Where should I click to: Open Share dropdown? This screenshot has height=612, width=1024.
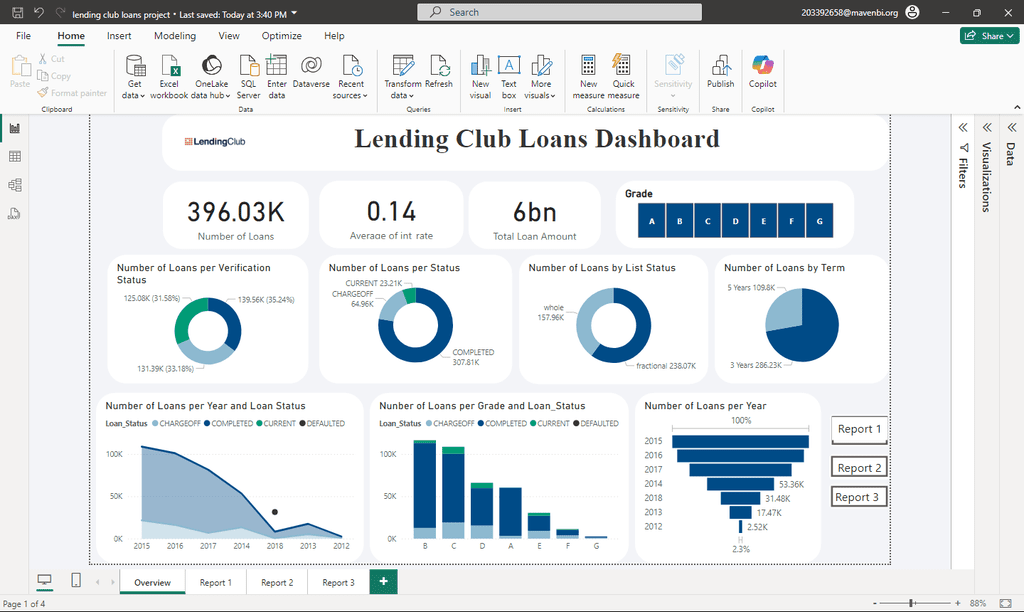[989, 36]
